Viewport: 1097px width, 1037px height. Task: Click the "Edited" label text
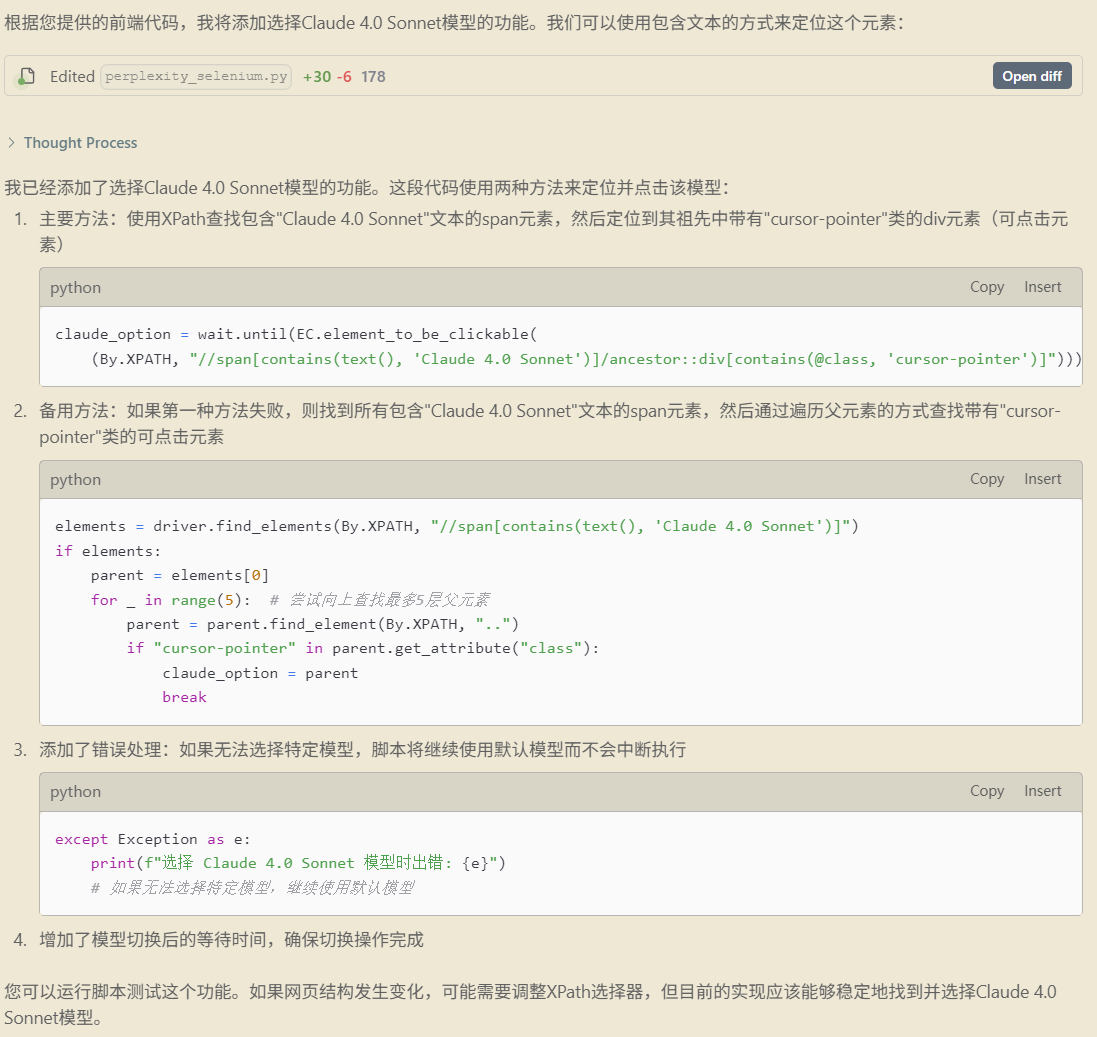pos(72,77)
